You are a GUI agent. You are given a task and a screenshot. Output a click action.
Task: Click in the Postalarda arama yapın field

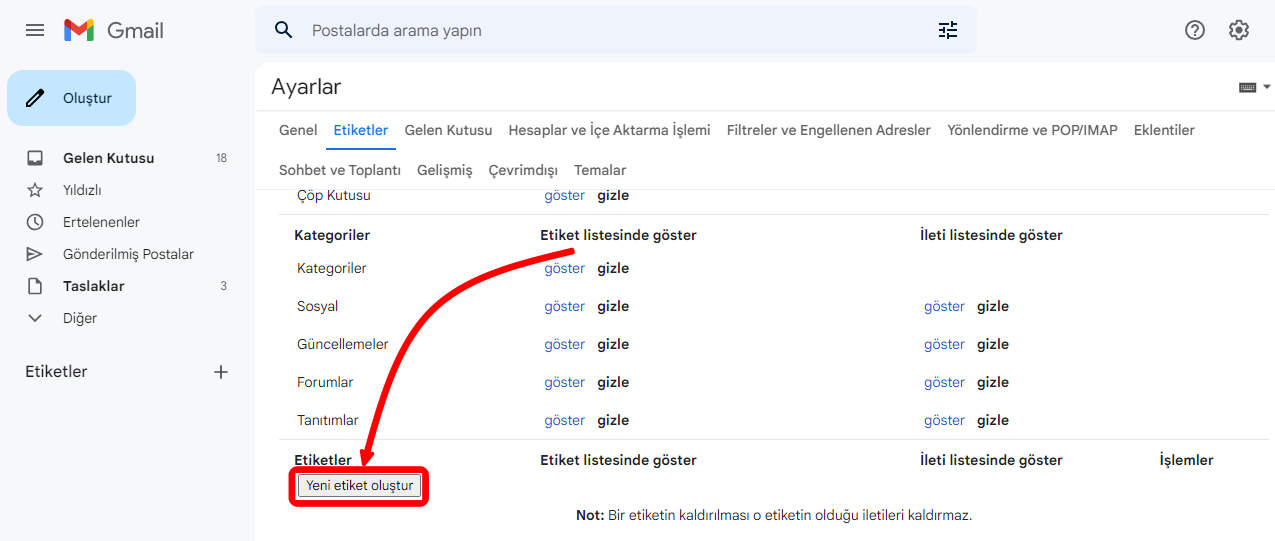click(x=615, y=30)
